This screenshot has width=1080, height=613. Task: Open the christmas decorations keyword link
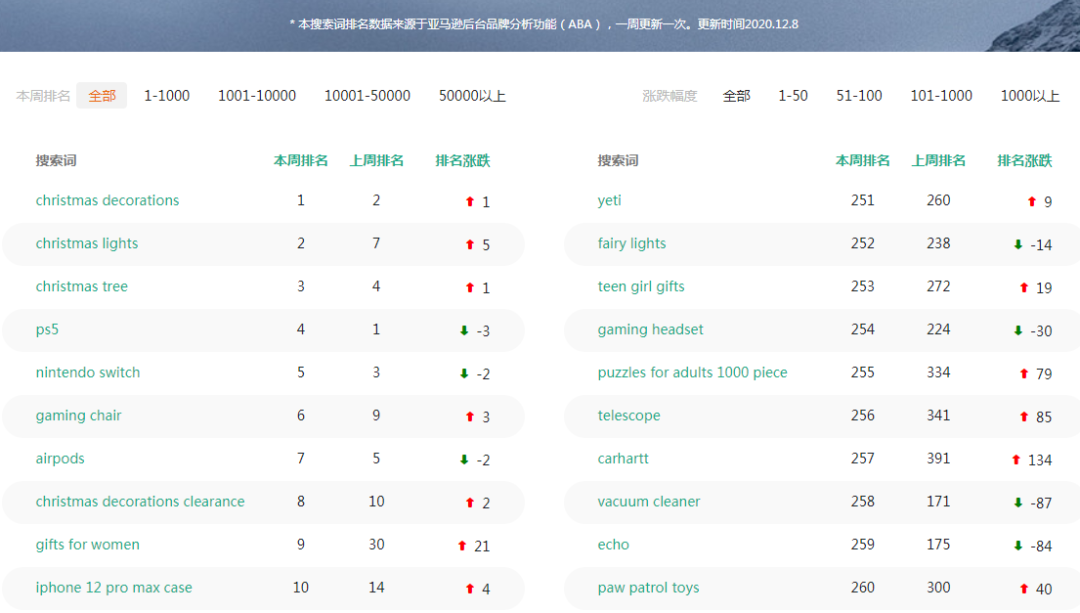[107, 201]
